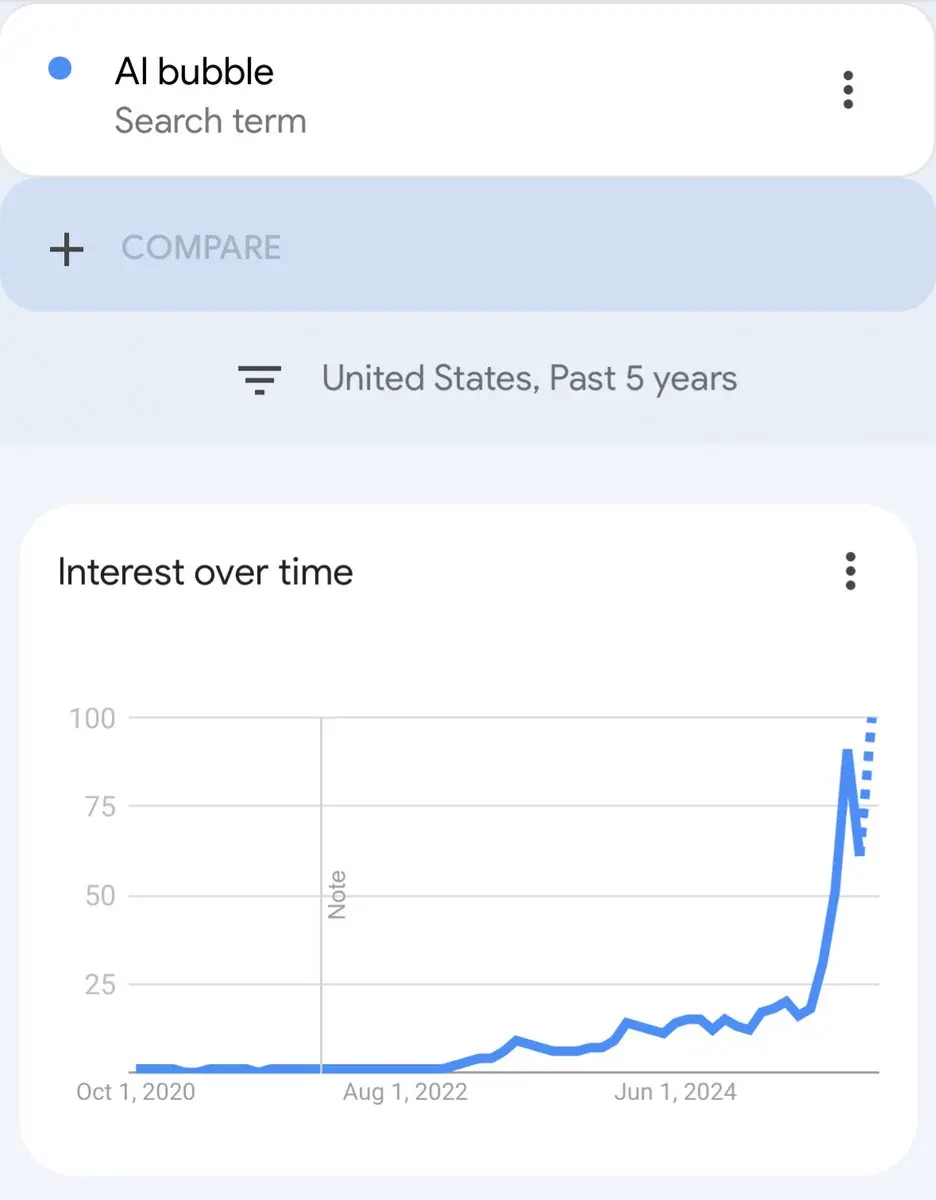
Task: Click the Oct 1, 2020 axis label
Action: 136,1091
